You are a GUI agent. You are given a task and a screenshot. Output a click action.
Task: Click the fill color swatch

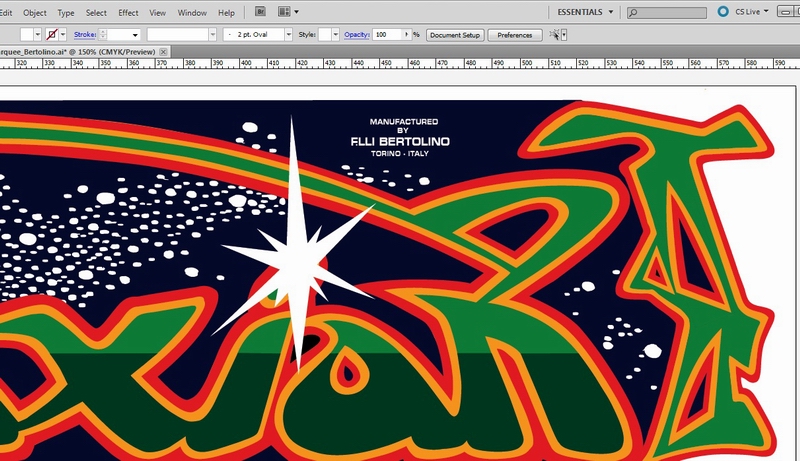[x=27, y=35]
